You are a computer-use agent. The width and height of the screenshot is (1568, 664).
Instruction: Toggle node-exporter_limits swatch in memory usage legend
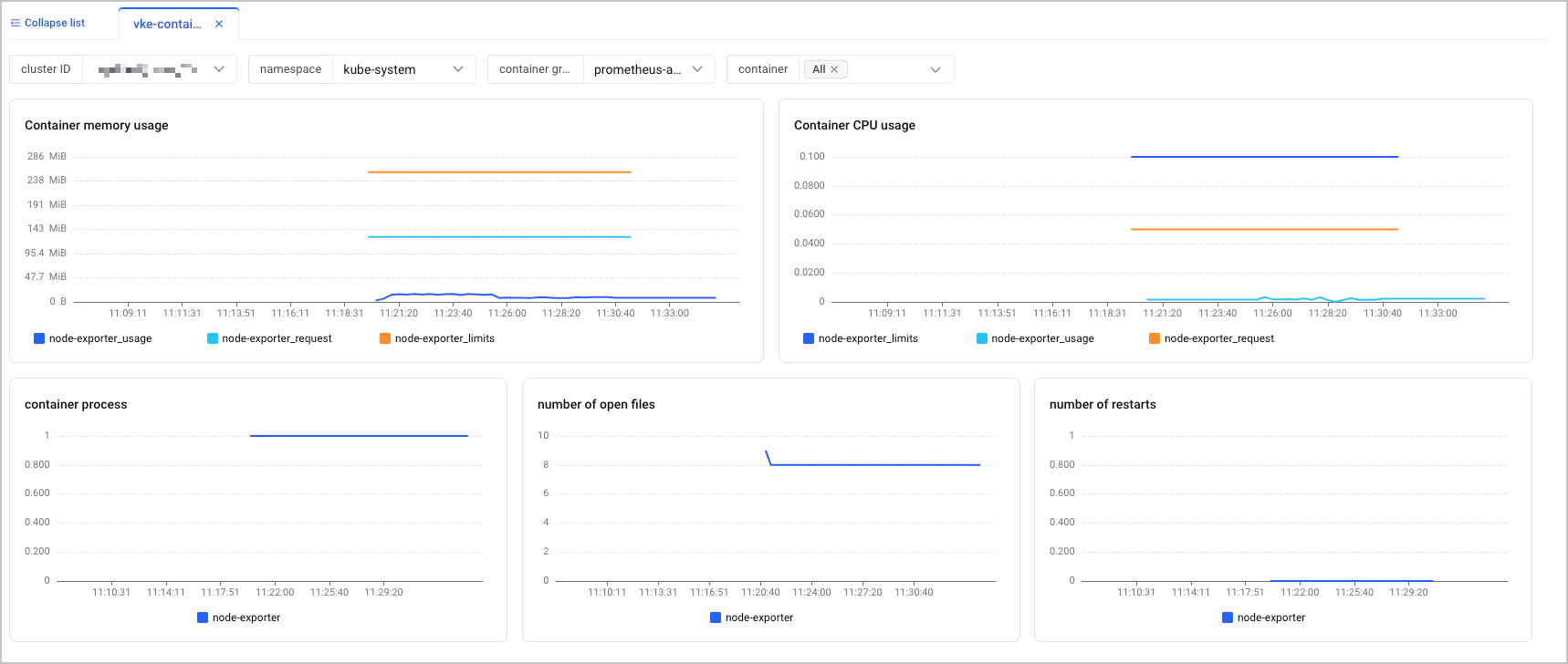[x=385, y=338]
